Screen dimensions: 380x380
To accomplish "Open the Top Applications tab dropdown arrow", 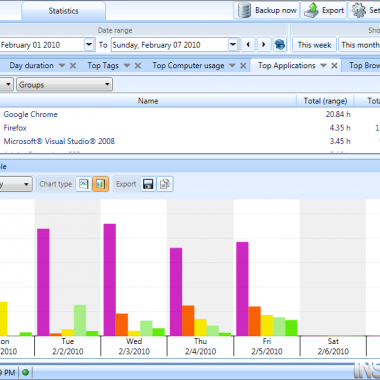I will [x=323, y=66].
